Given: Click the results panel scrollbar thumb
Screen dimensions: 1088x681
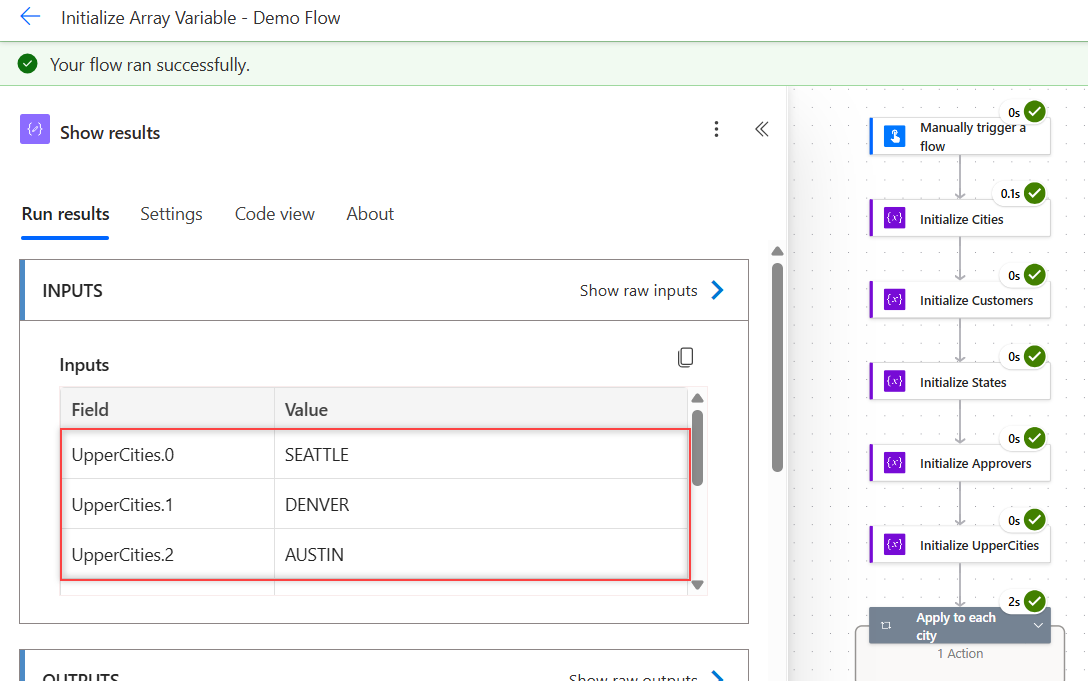Looking at the screenshot, I should pos(777,367).
